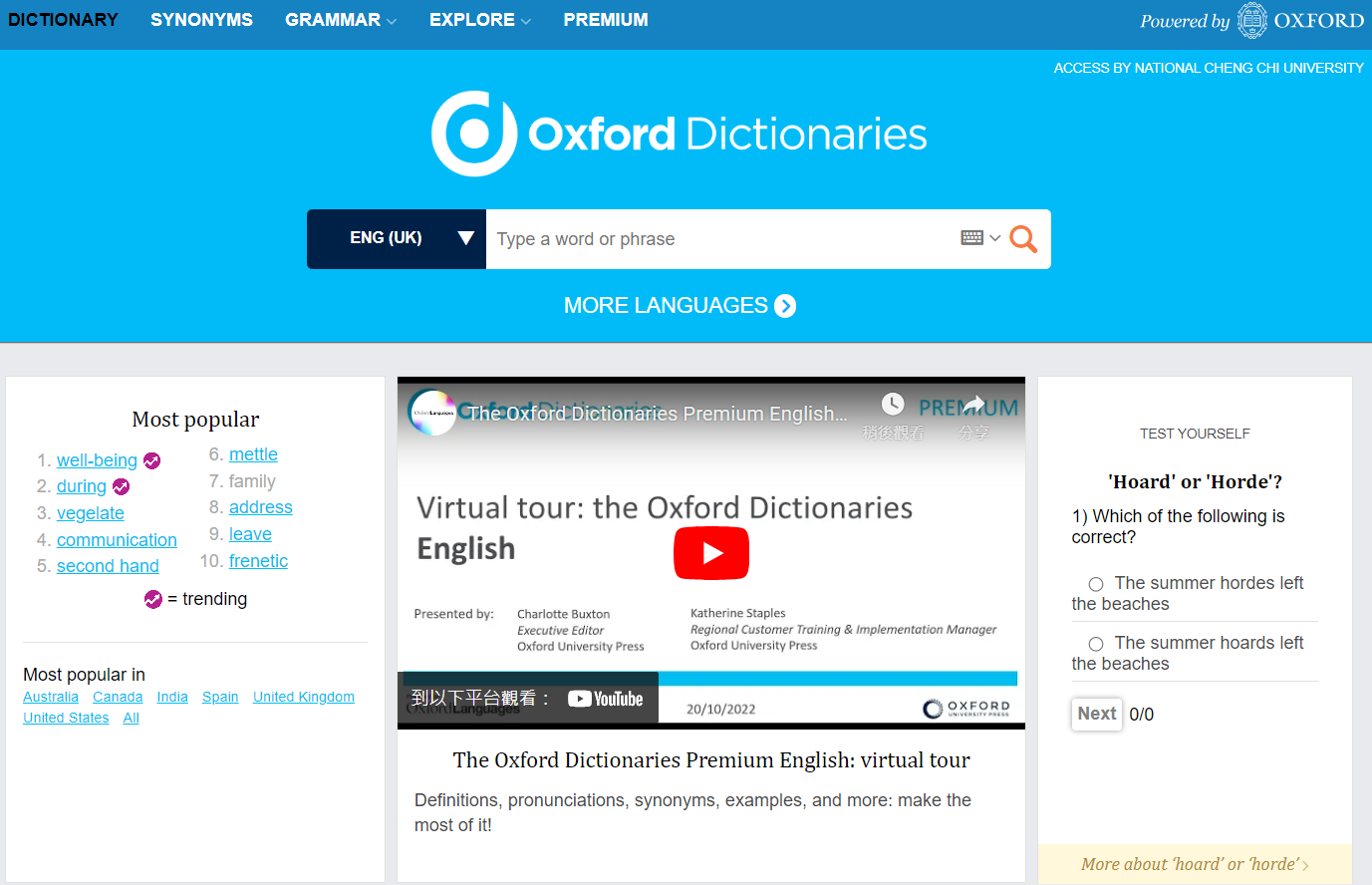Open the video on YouTube logo

pyautogui.click(x=606, y=699)
